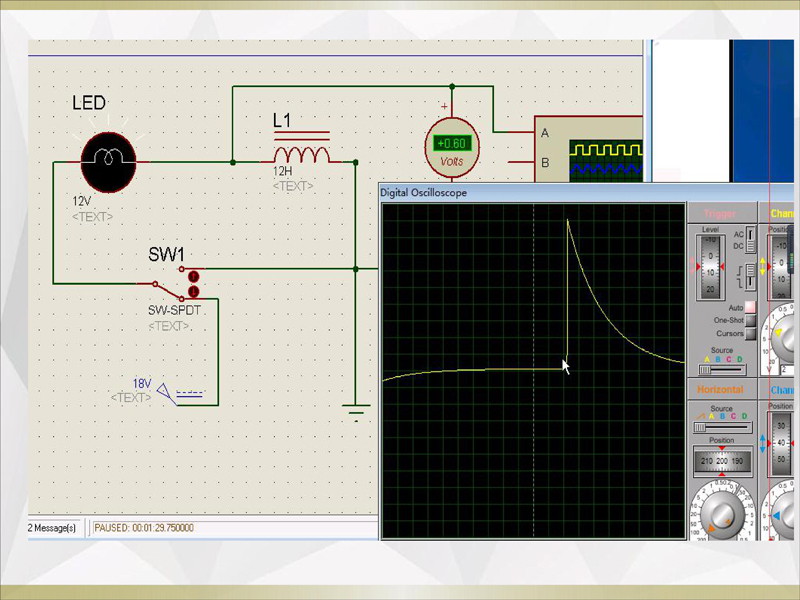Click the waveform peak on the oscilloscope display
The height and width of the screenshot is (600, 800).
568,220
